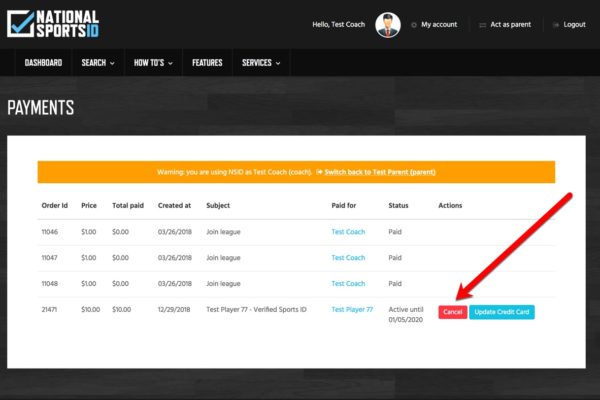
Task: Click the Total paid column header
Action: 128,206
